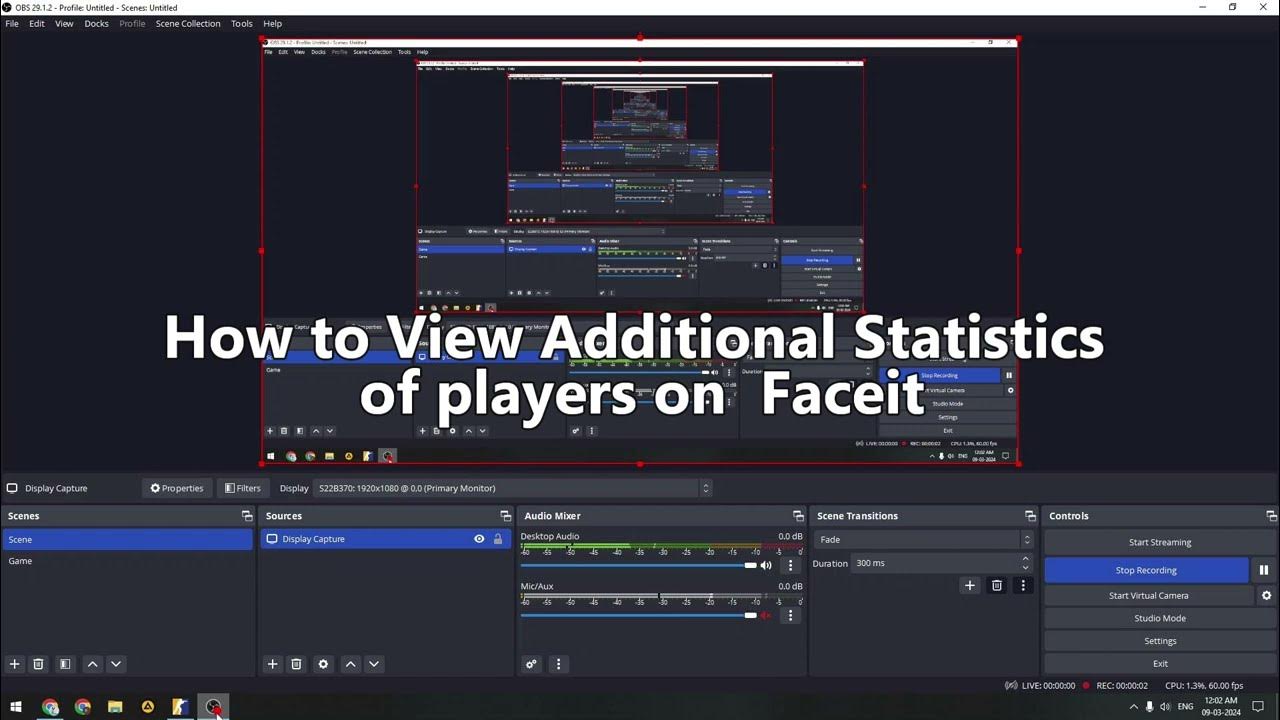Undock the Sources panel
Screen dimensions: 1280x720
click(505, 516)
